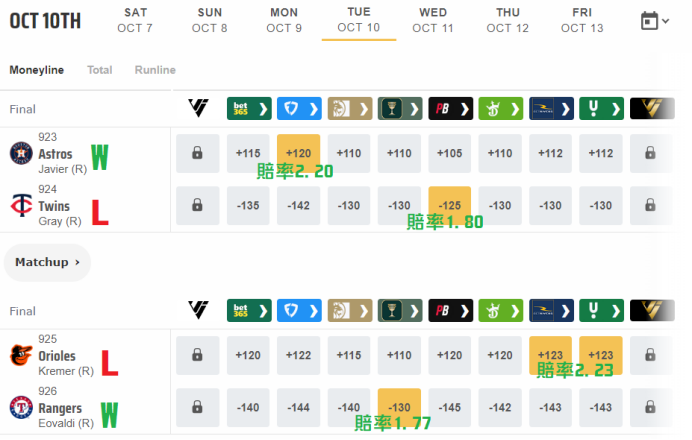Switch to the Total tab
Screen dimensions: 692x440
pos(100,70)
